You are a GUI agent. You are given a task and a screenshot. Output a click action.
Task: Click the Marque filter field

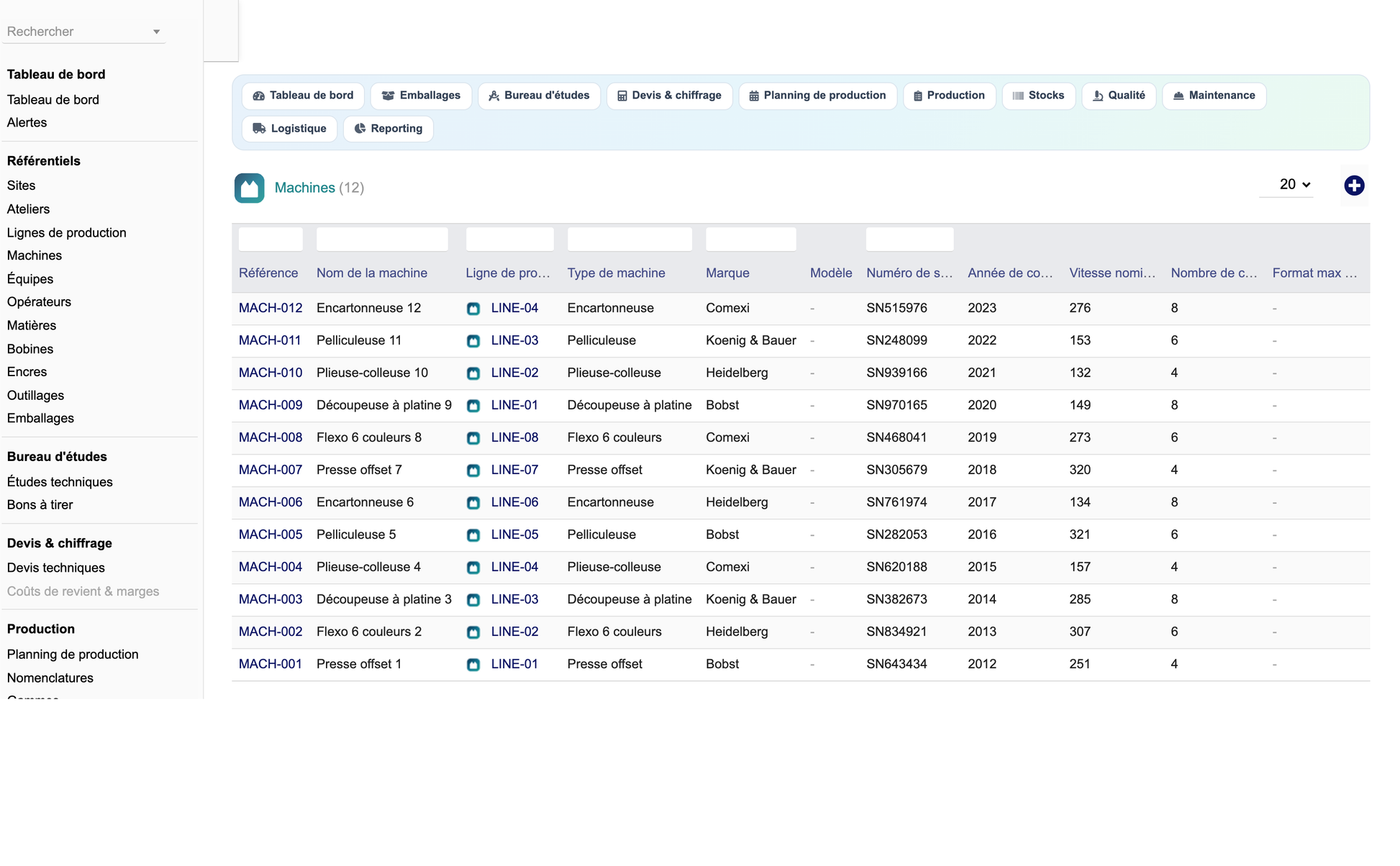[750, 239]
